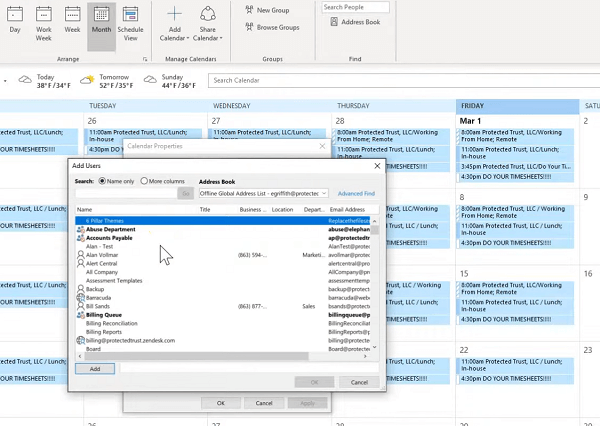Click the Search People field
Viewport: 600px width, 426px height.
pos(355,7)
